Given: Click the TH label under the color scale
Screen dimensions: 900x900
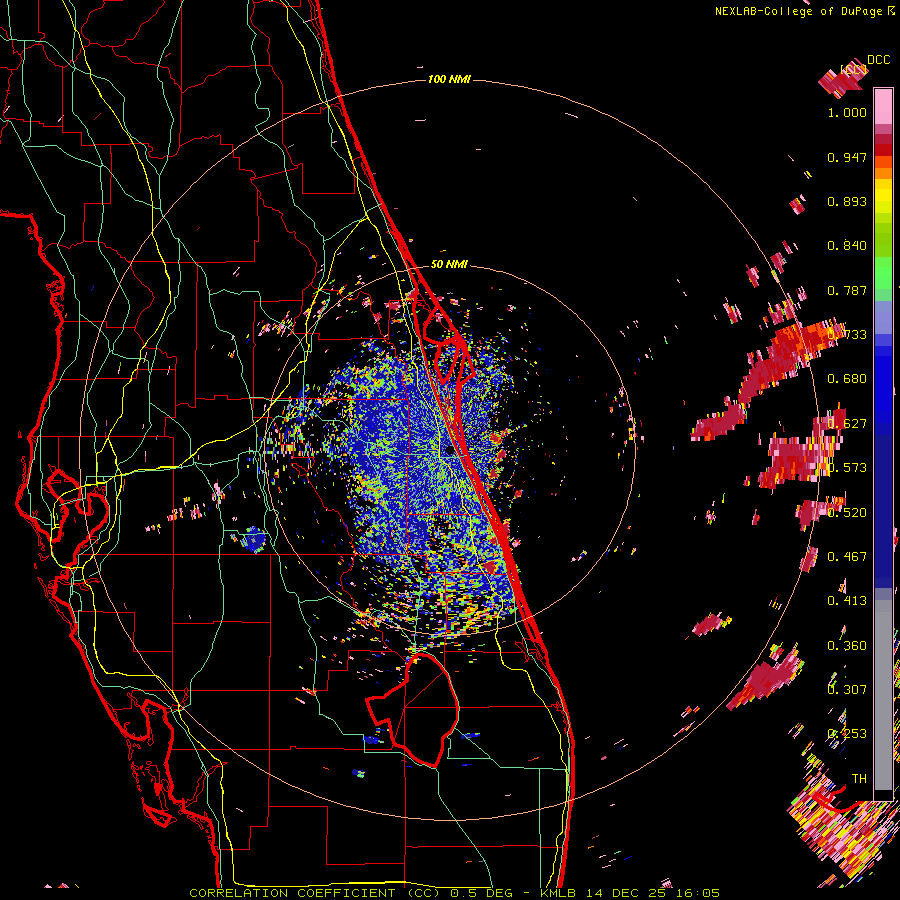Looking at the screenshot, I should coord(859,779).
